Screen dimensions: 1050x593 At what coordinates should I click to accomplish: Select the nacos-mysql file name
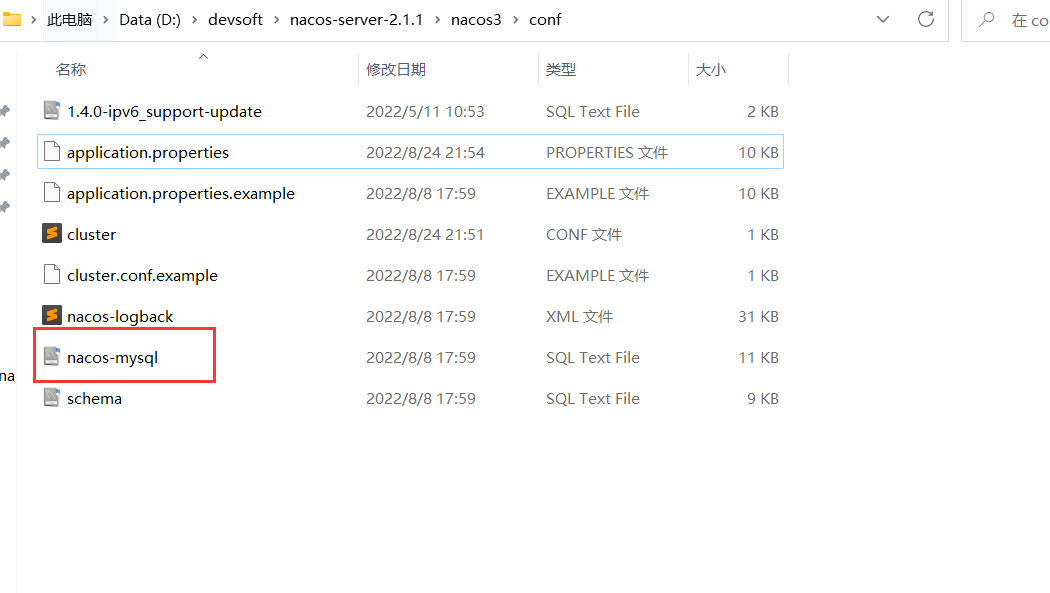coord(112,357)
